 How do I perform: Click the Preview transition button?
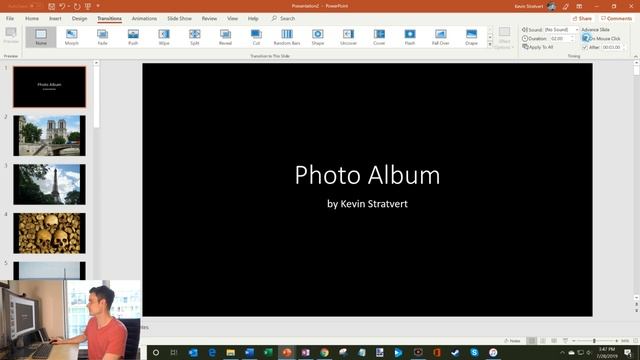coord(11,36)
